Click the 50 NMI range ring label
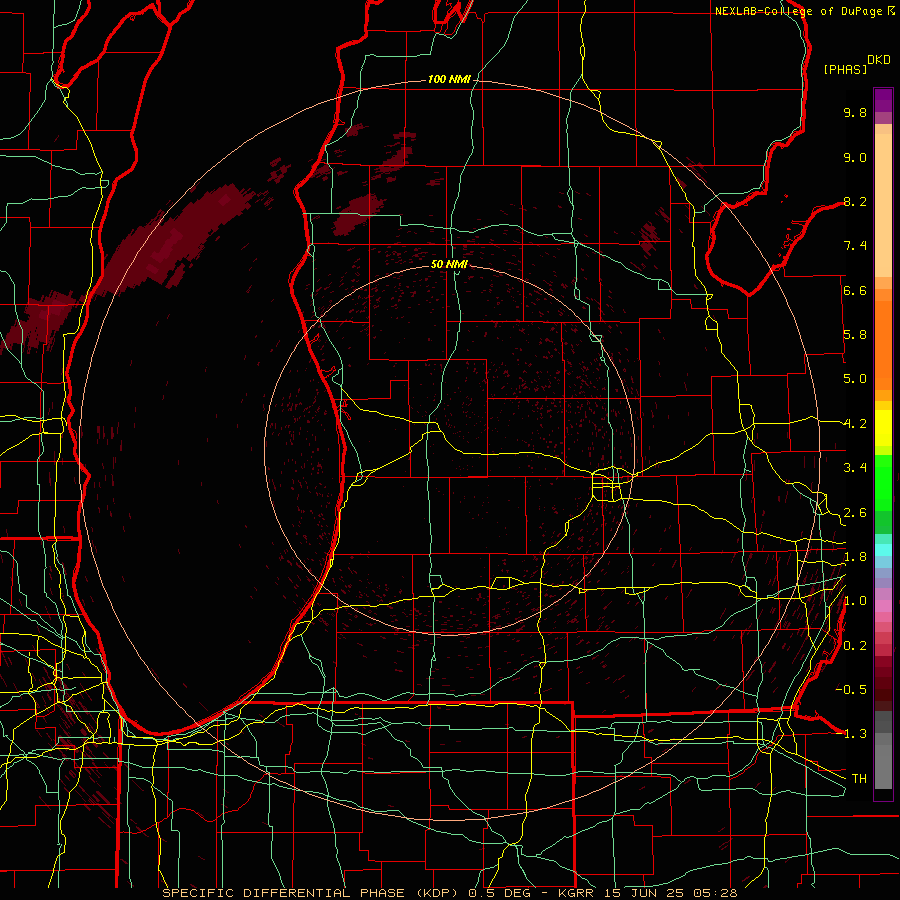This screenshot has height=900, width=900. click(449, 264)
